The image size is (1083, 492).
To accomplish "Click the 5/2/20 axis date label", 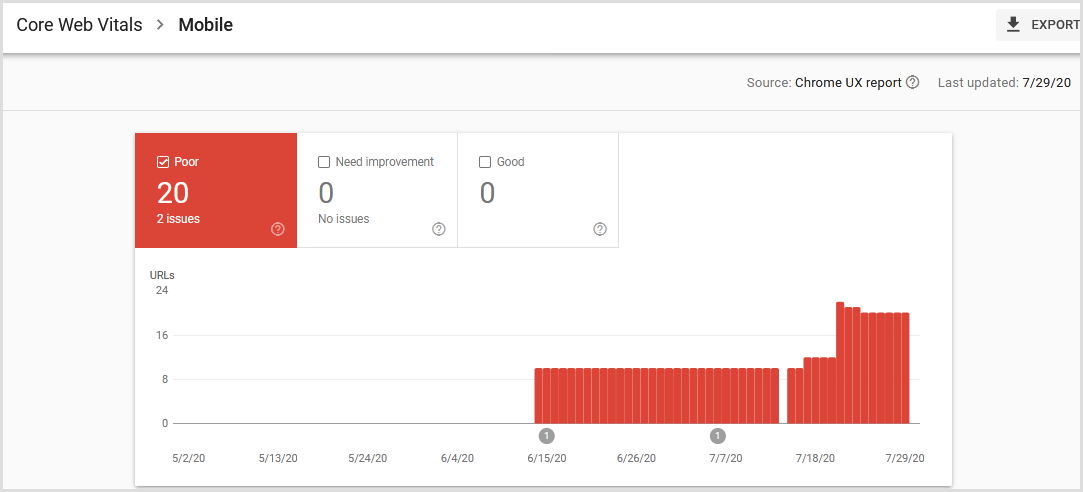I will point(187,458).
